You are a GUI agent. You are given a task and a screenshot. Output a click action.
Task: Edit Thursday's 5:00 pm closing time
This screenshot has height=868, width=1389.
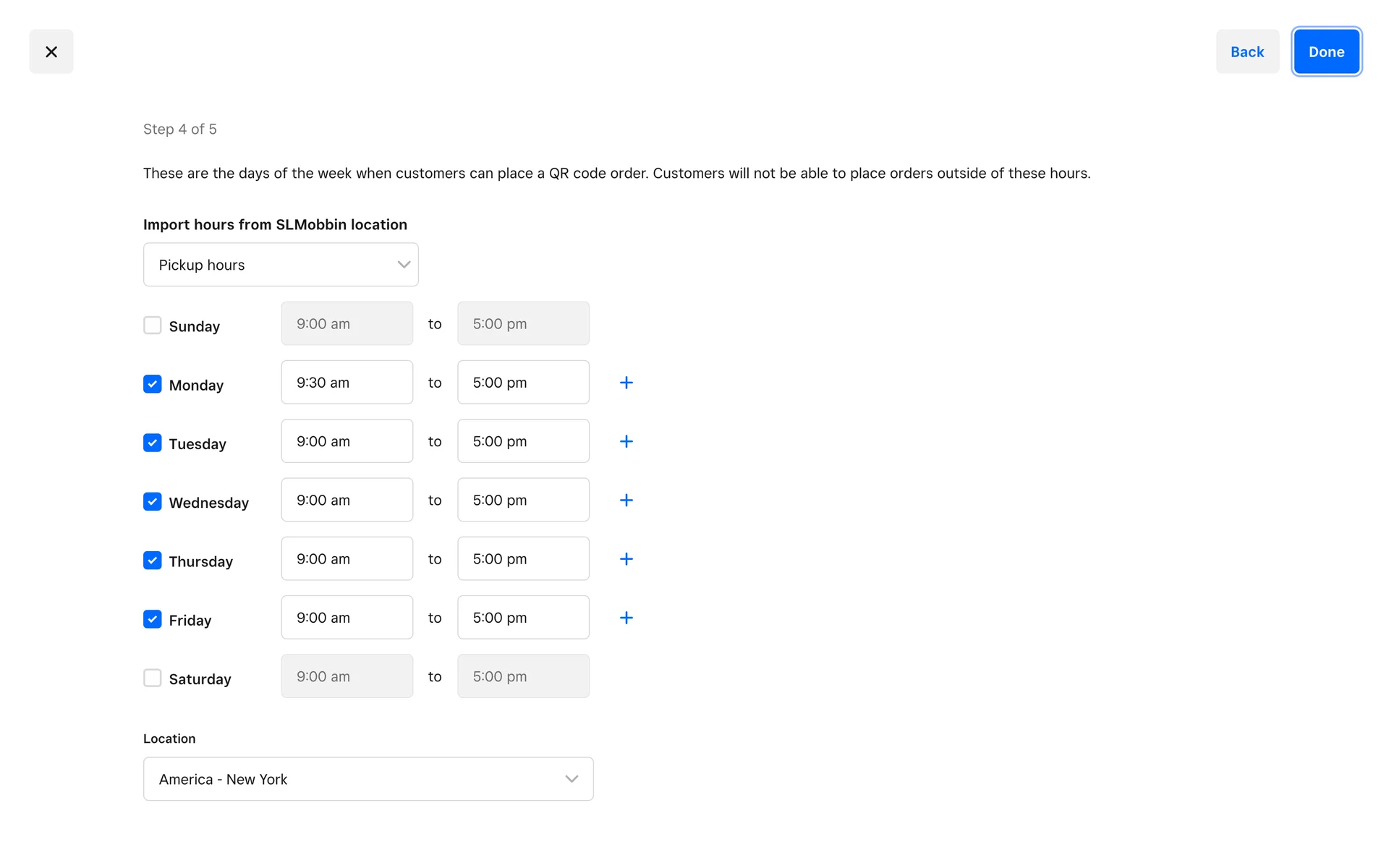(x=523, y=559)
